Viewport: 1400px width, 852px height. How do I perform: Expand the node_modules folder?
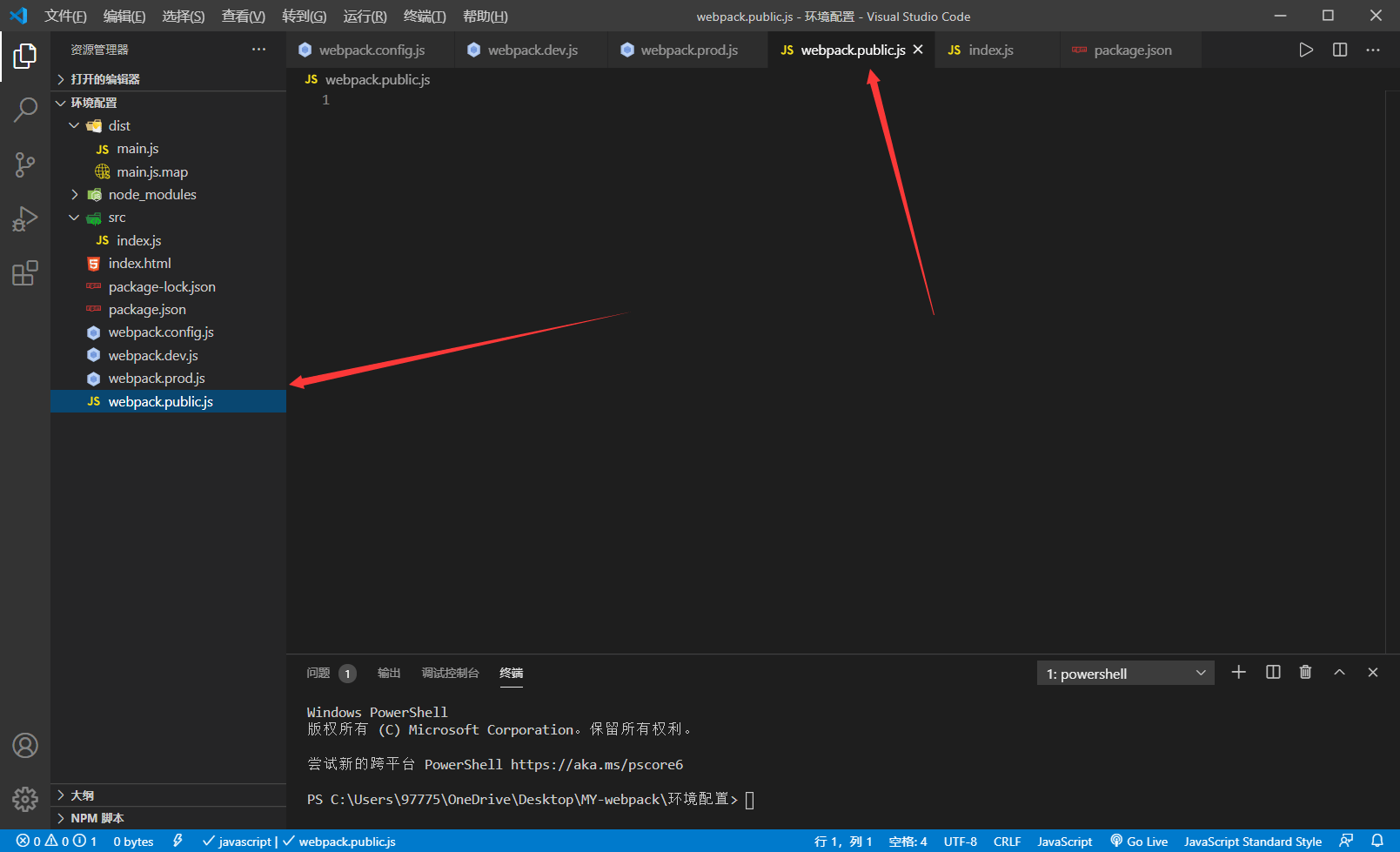[x=168, y=194]
